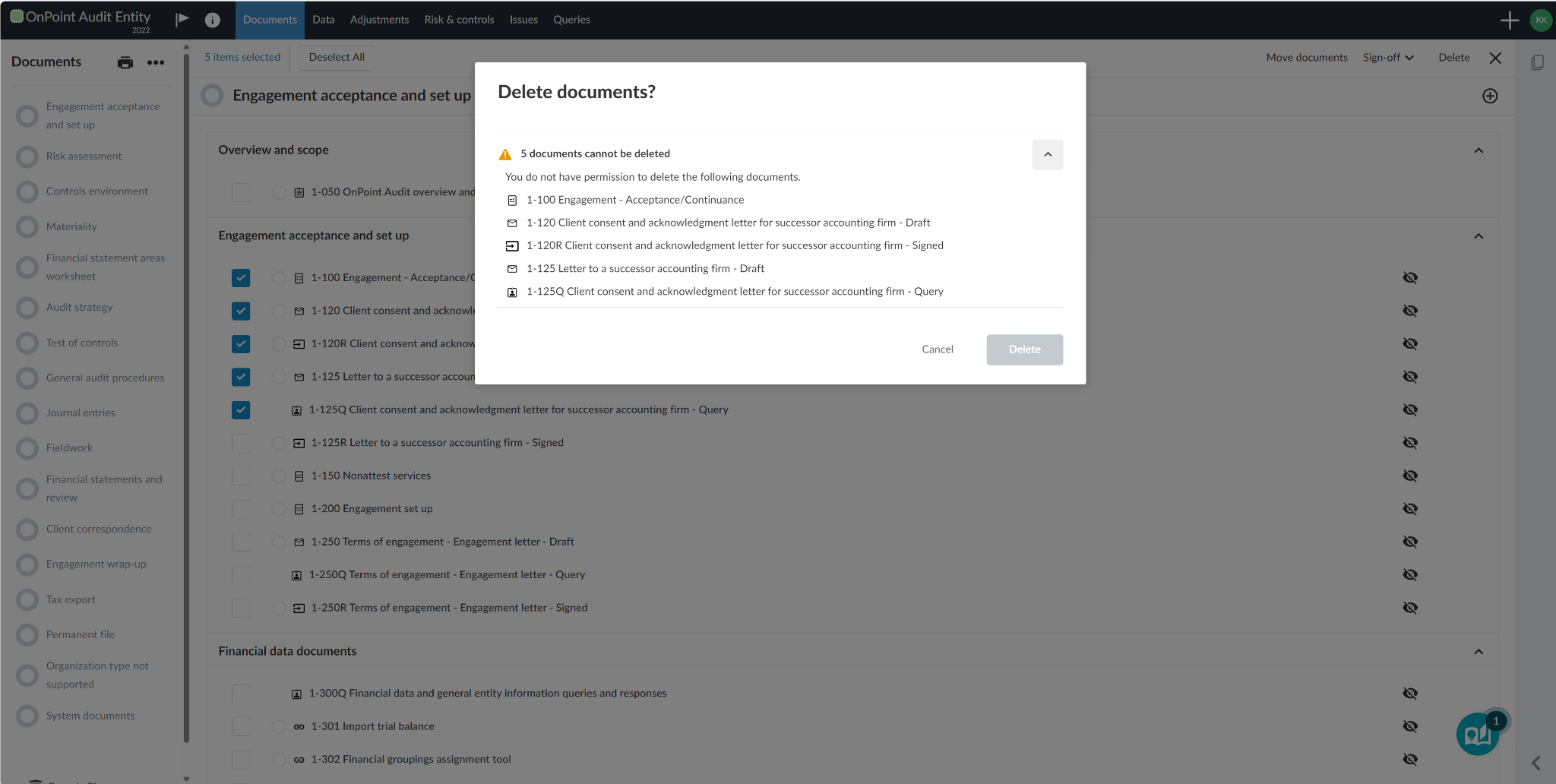Viewport: 1556px width, 784px height.
Task: Collapse the cannot-be-deleted warning in the dialog
Action: tap(1047, 154)
